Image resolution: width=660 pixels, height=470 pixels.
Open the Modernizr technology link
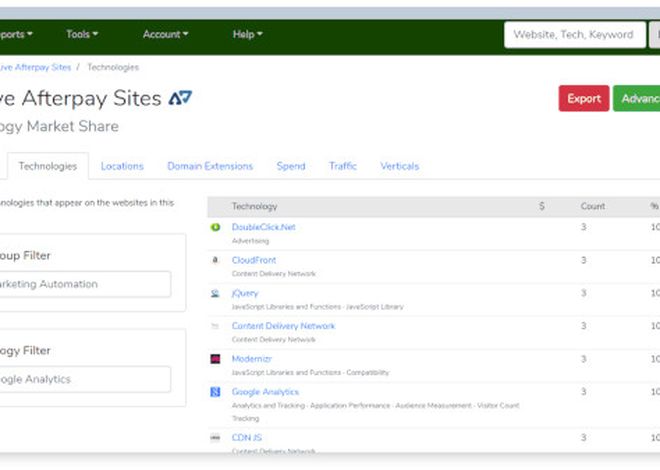point(252,359)
